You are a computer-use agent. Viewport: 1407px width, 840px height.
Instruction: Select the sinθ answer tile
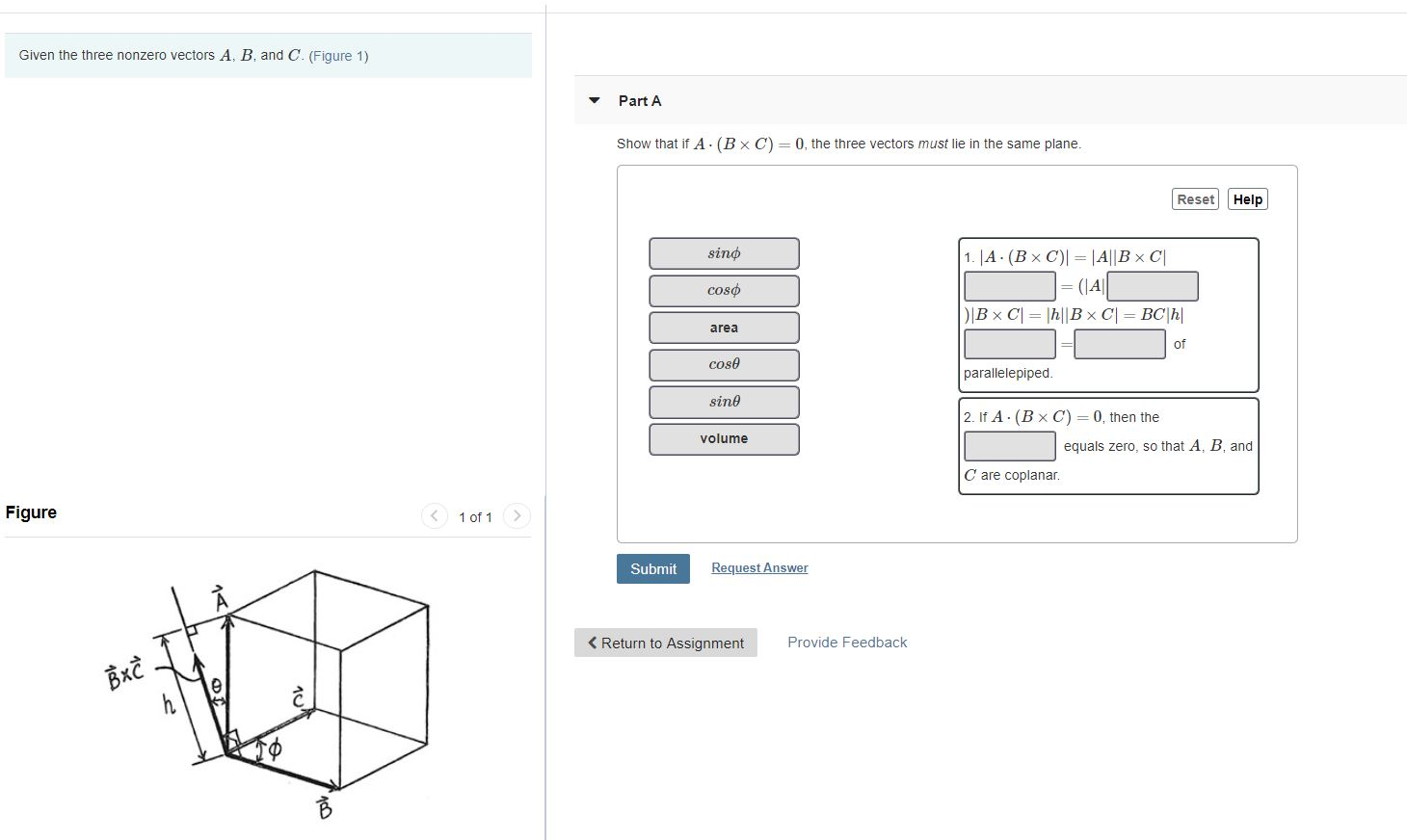(x=724, y=402)
